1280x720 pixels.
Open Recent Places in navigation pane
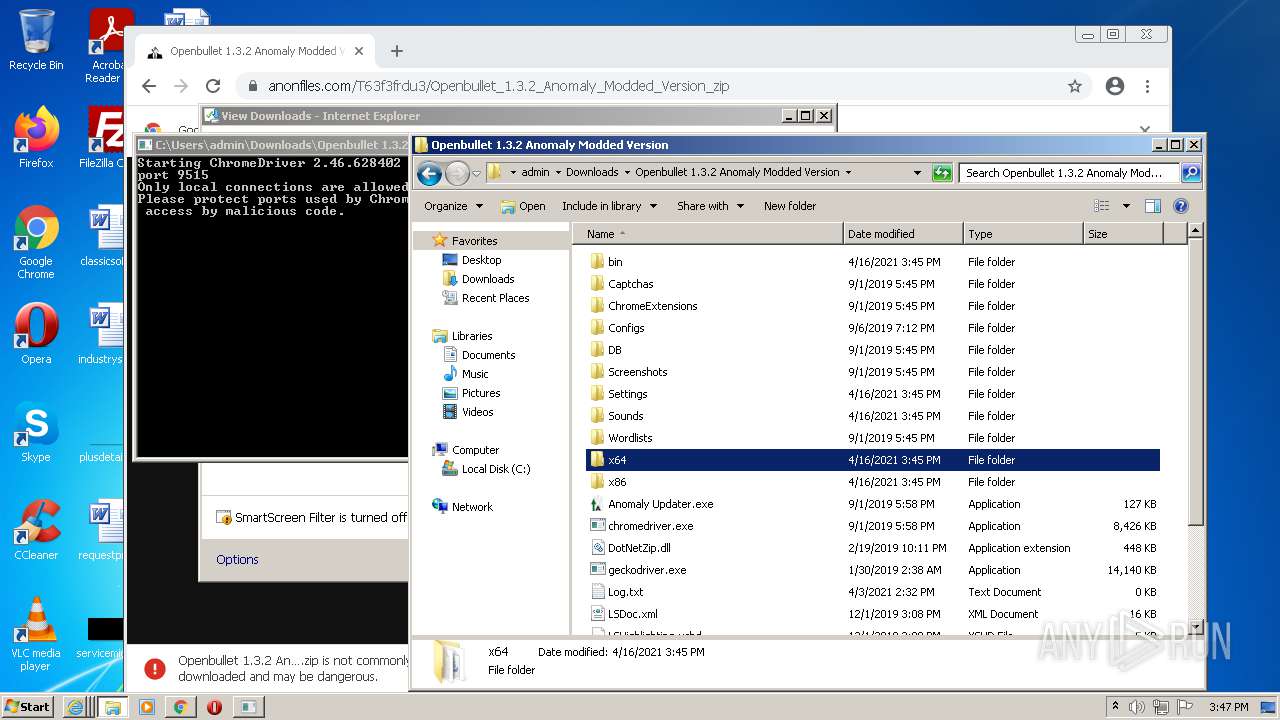pyautogui.click(x=495, y=298)
